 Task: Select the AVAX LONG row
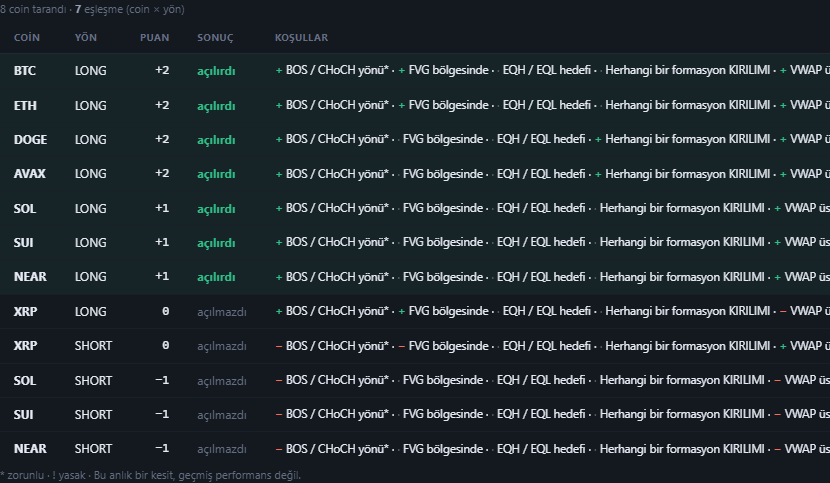(x=415, y=174)
